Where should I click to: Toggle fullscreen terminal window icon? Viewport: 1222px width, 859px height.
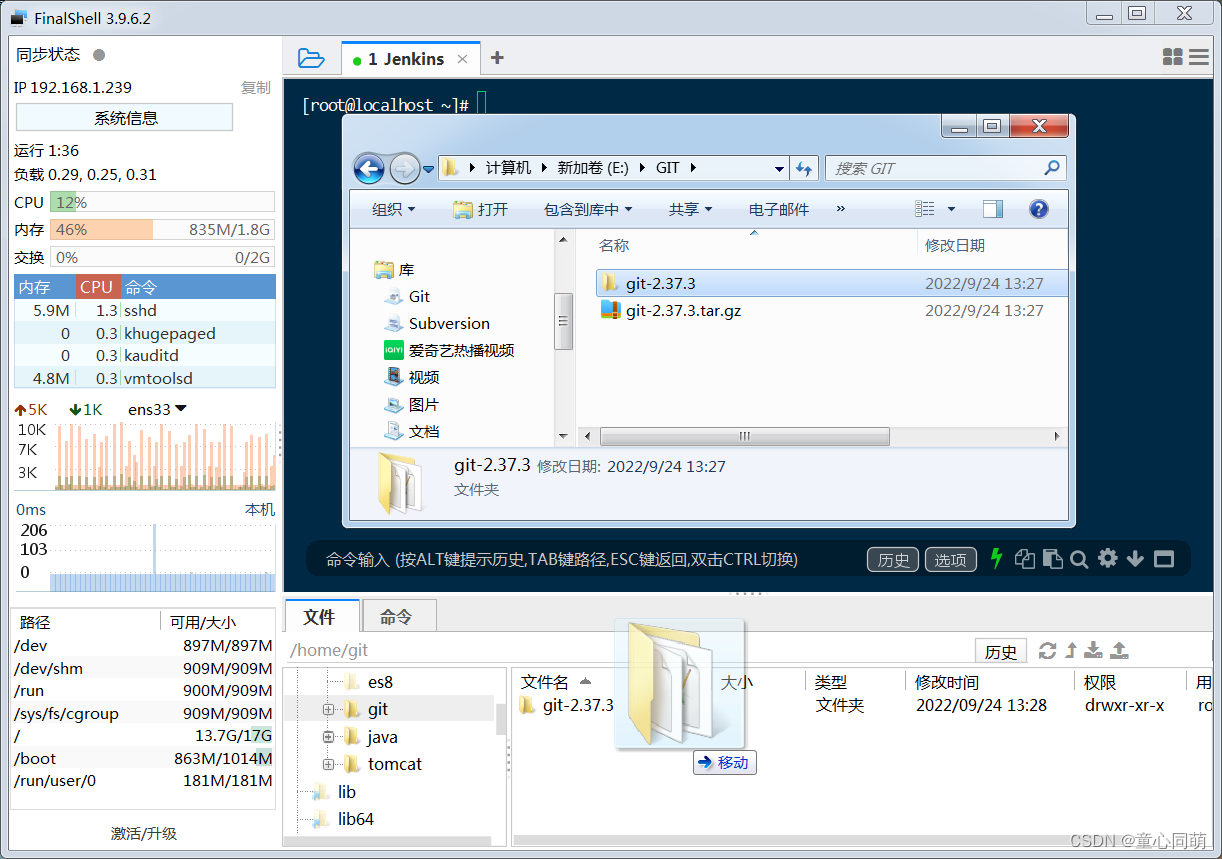point(1164,559)
